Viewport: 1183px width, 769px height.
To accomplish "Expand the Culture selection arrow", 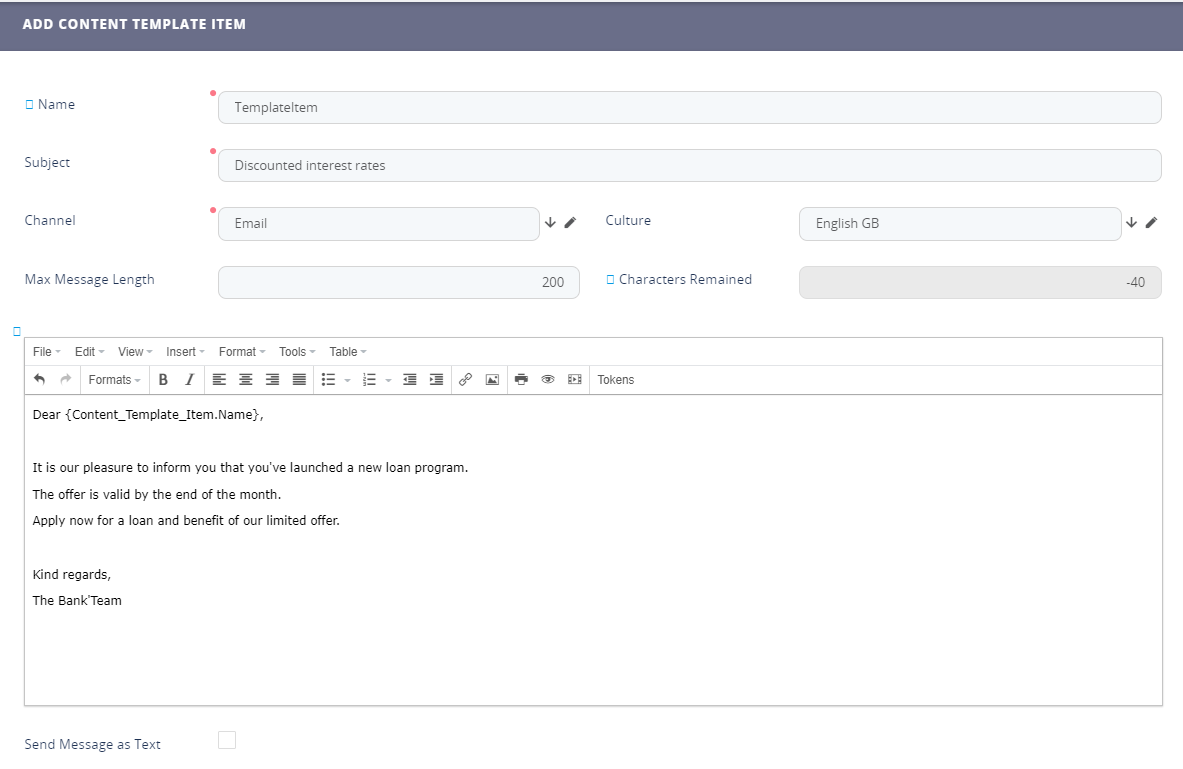I will pos(1131,223).
